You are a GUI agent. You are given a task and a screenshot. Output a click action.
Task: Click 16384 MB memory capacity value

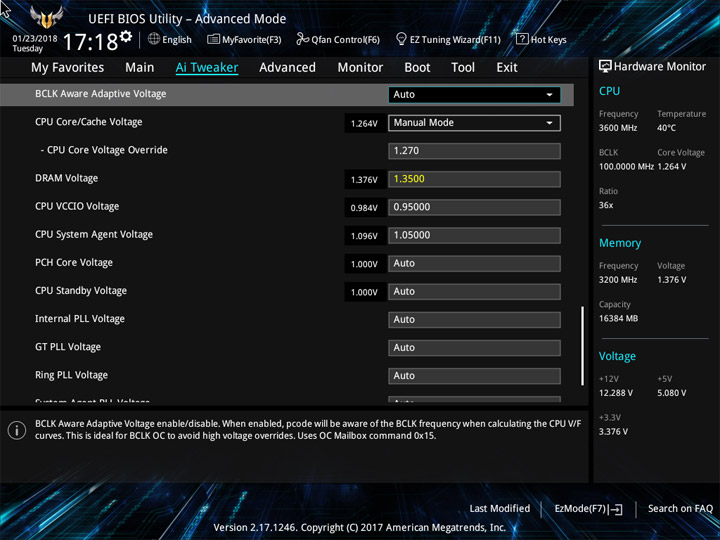tap(619, 319)
